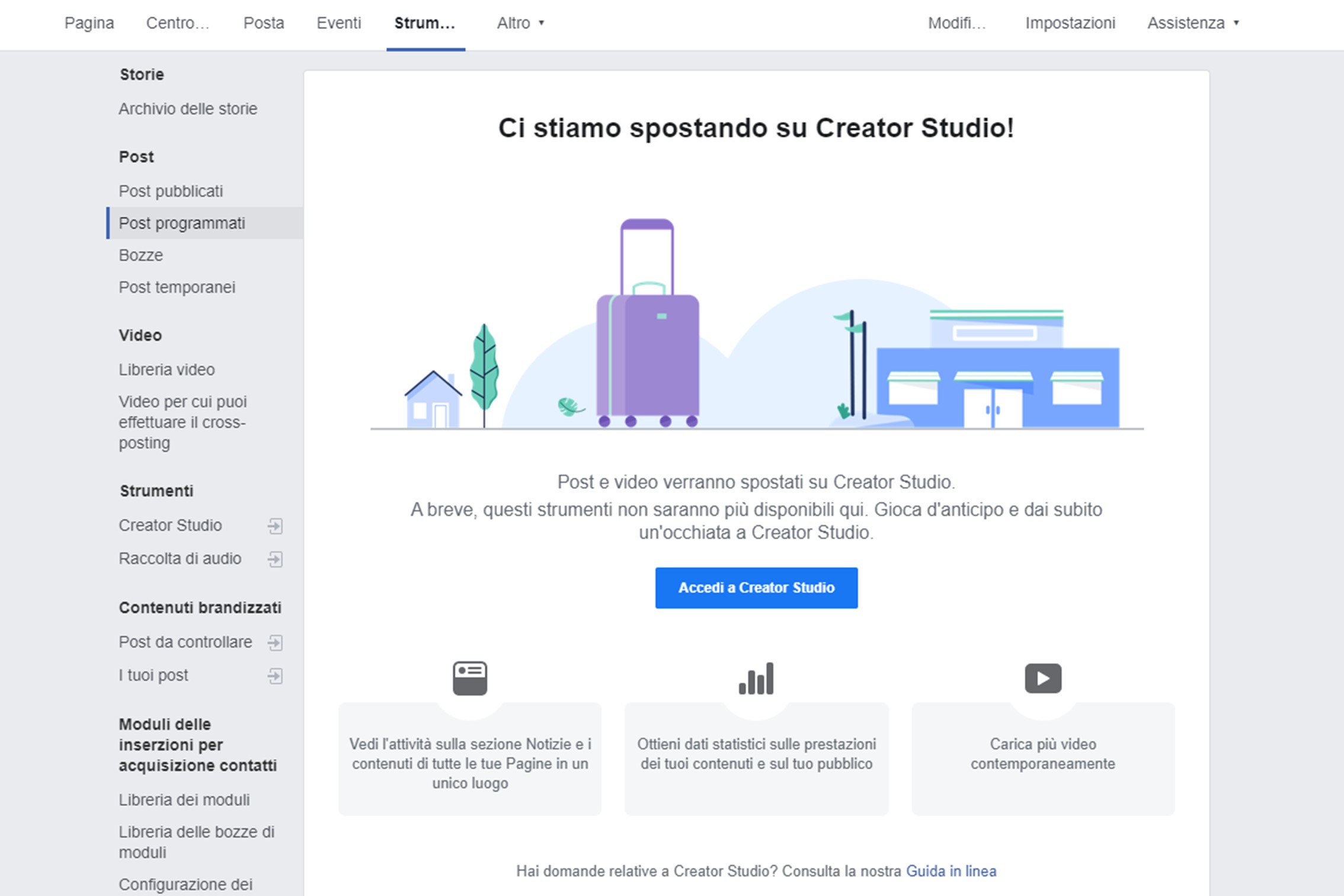Click external-link icon beside Post da controllare
The width and height of the screenshot is (1344, 896).
click(275, 642)
